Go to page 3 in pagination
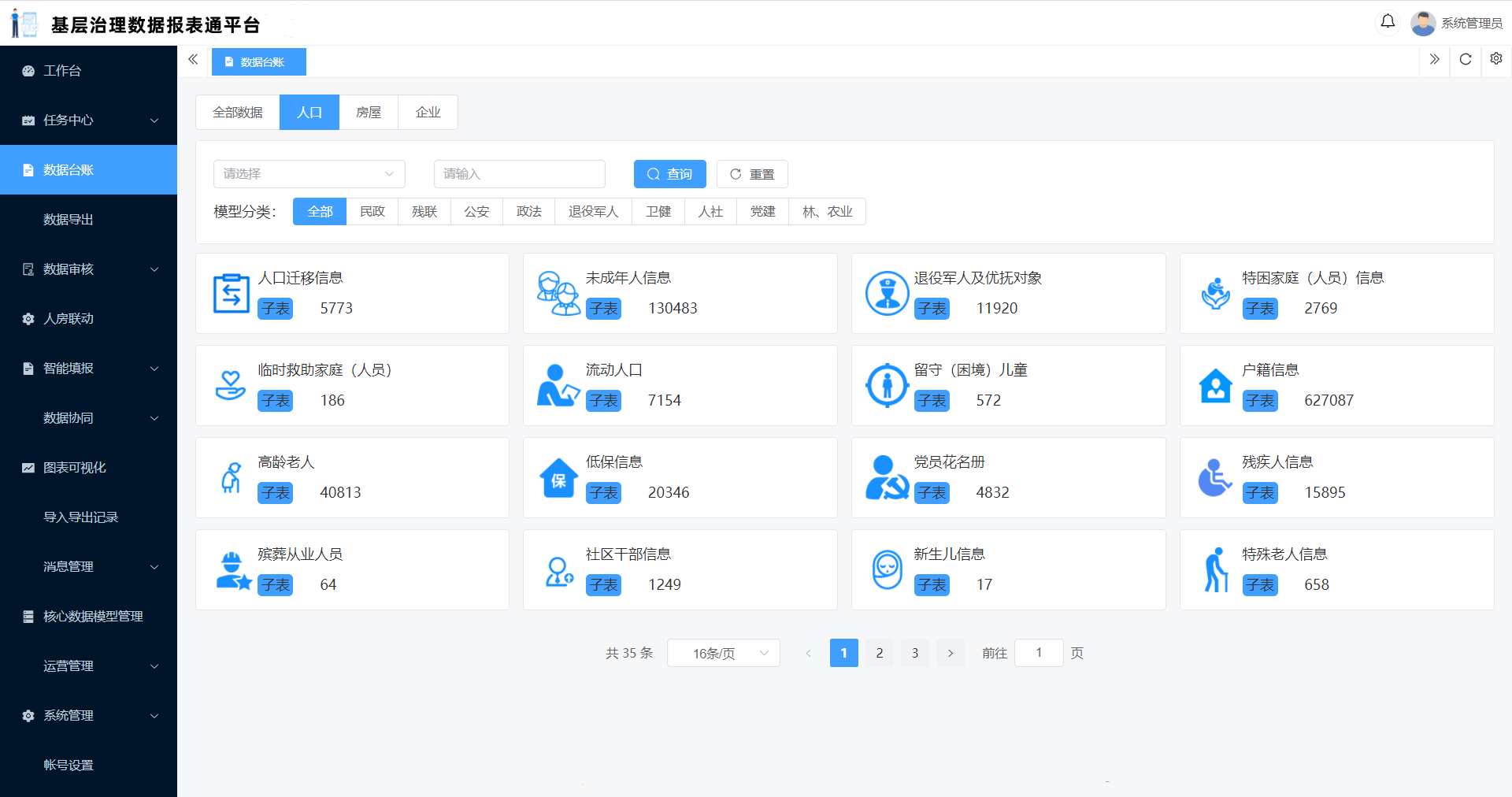Image resolution: width=1512 pixels, height=797 pixels. coord(914,653)
